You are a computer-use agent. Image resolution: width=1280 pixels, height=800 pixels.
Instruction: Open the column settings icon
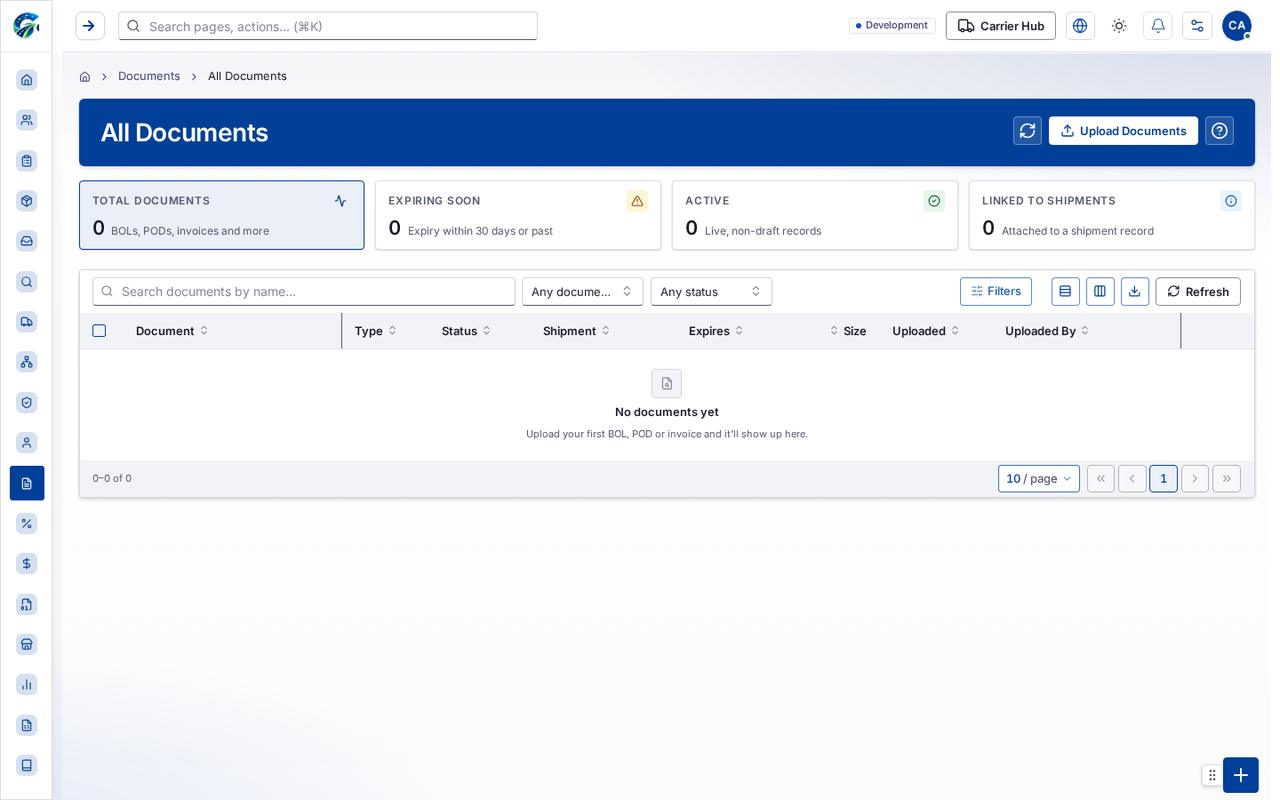coord(1100,292)
